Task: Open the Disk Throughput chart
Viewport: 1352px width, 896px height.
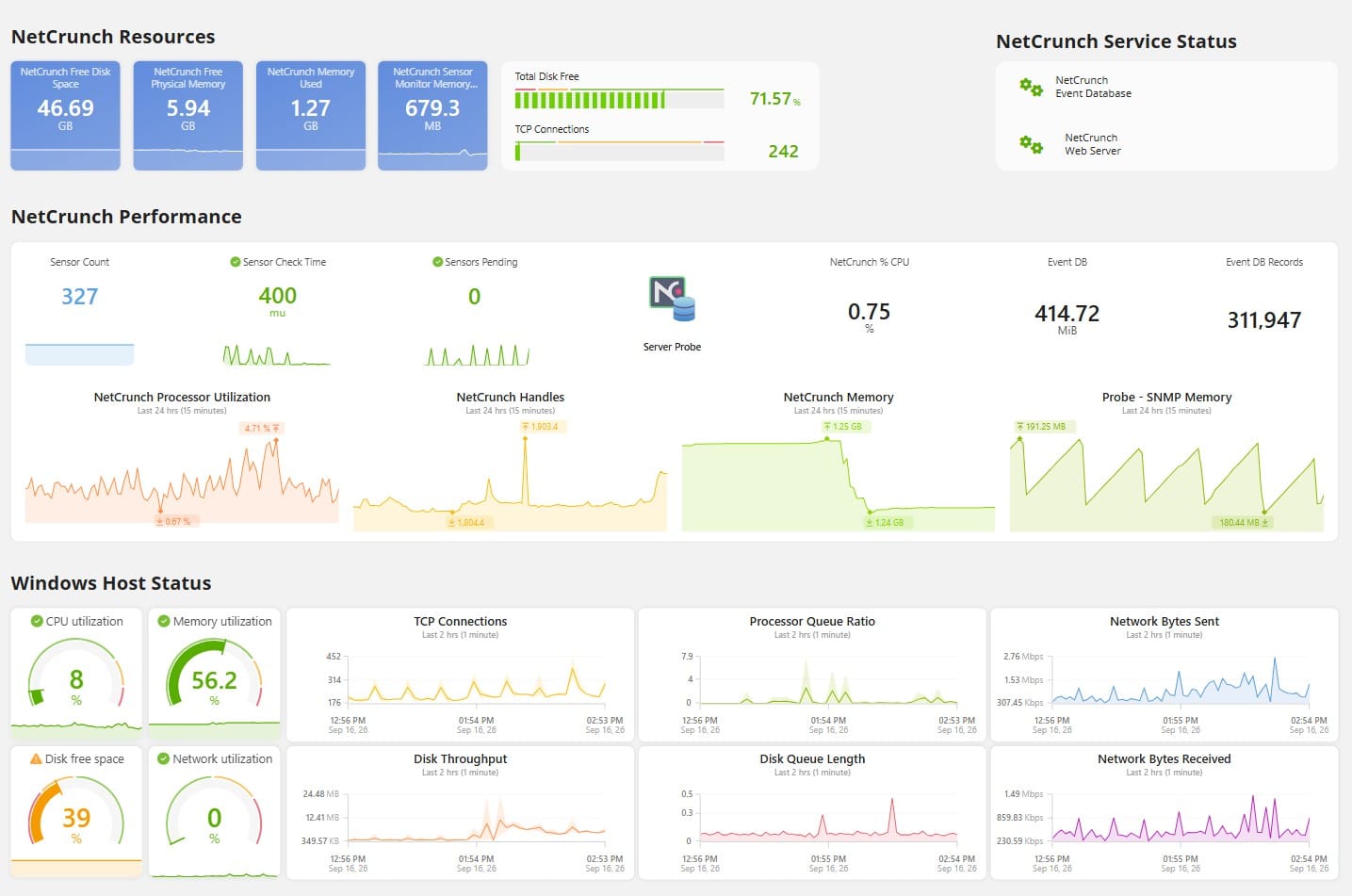Action: 460,812
